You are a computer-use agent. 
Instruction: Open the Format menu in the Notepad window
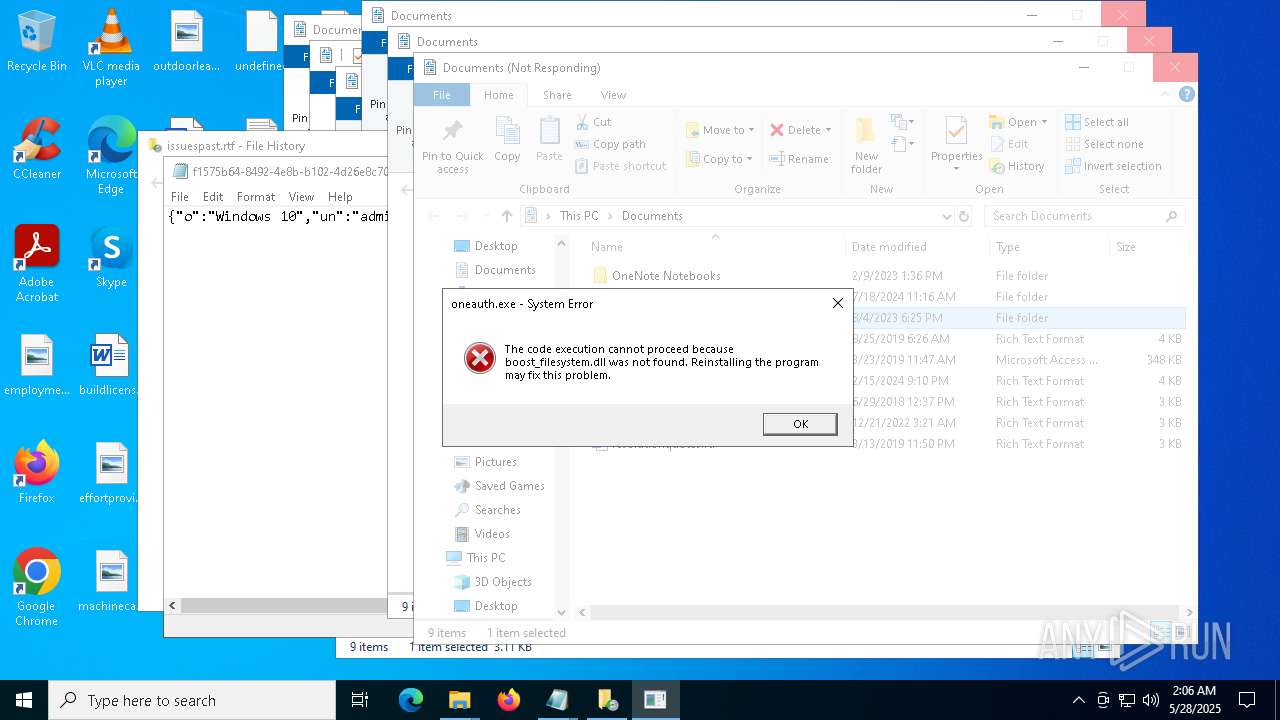[x=256, y=197]
